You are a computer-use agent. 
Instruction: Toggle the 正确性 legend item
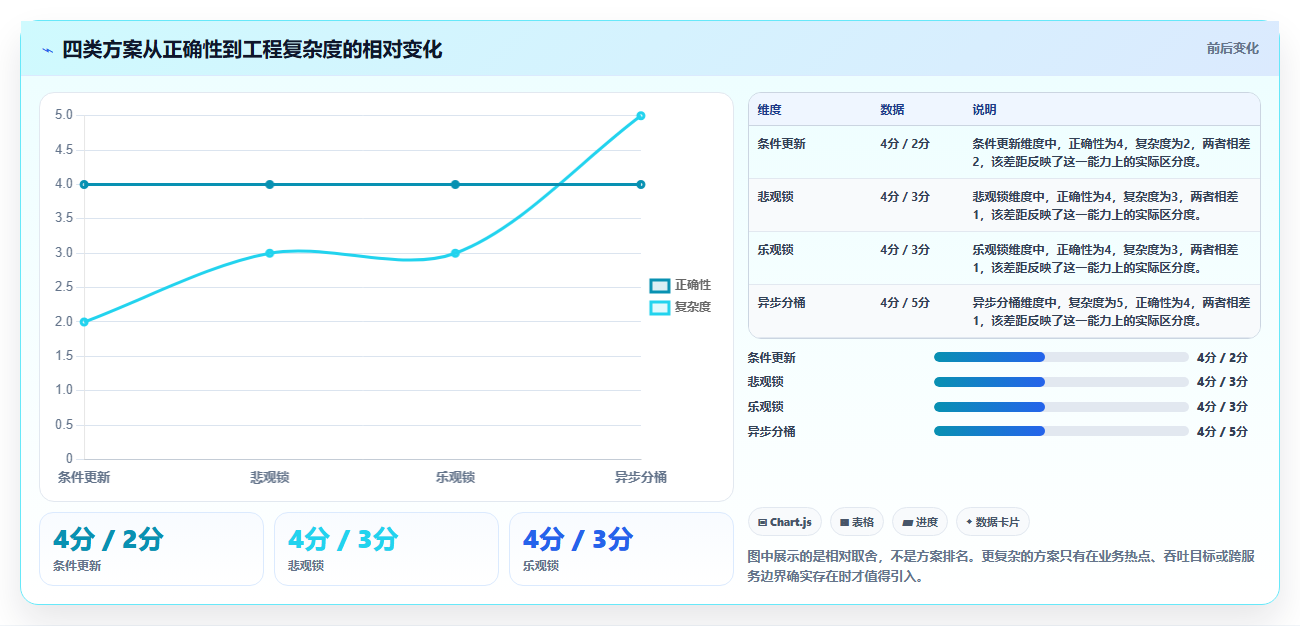[681, 285]
